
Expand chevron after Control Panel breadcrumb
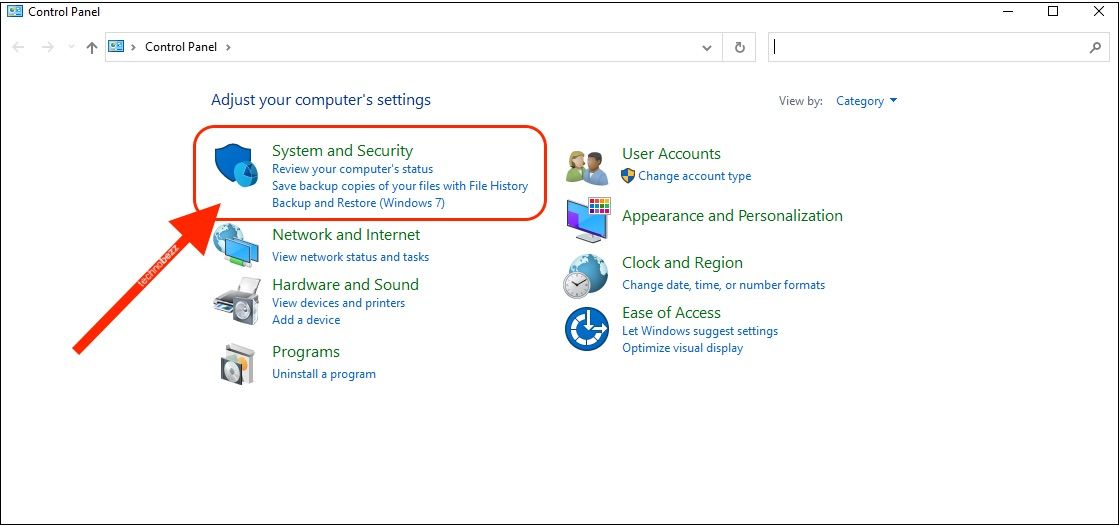pyautogui.click(x=229, y=47)
